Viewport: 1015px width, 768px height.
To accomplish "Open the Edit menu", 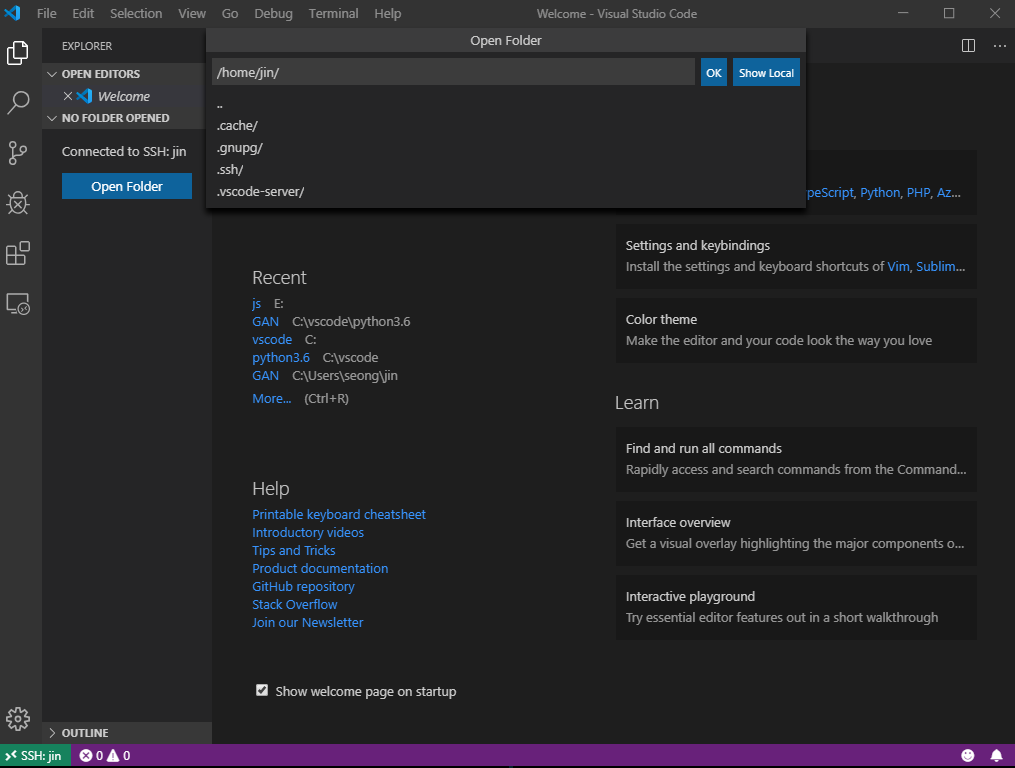I will point(83,13).
